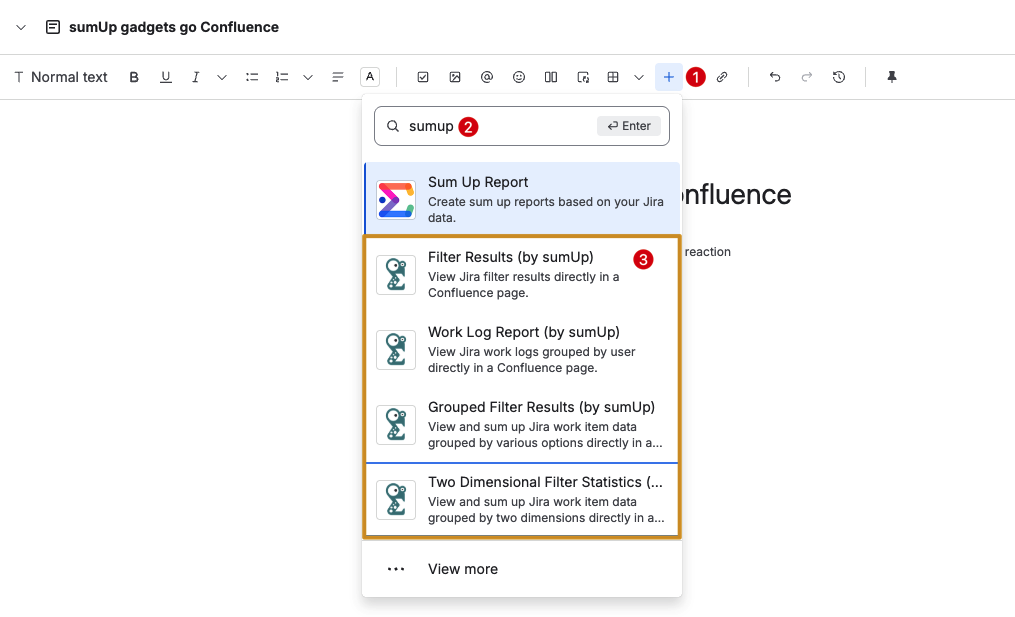1015x617 pixels.
Task: Insert a link
Action: pos(722,77)
